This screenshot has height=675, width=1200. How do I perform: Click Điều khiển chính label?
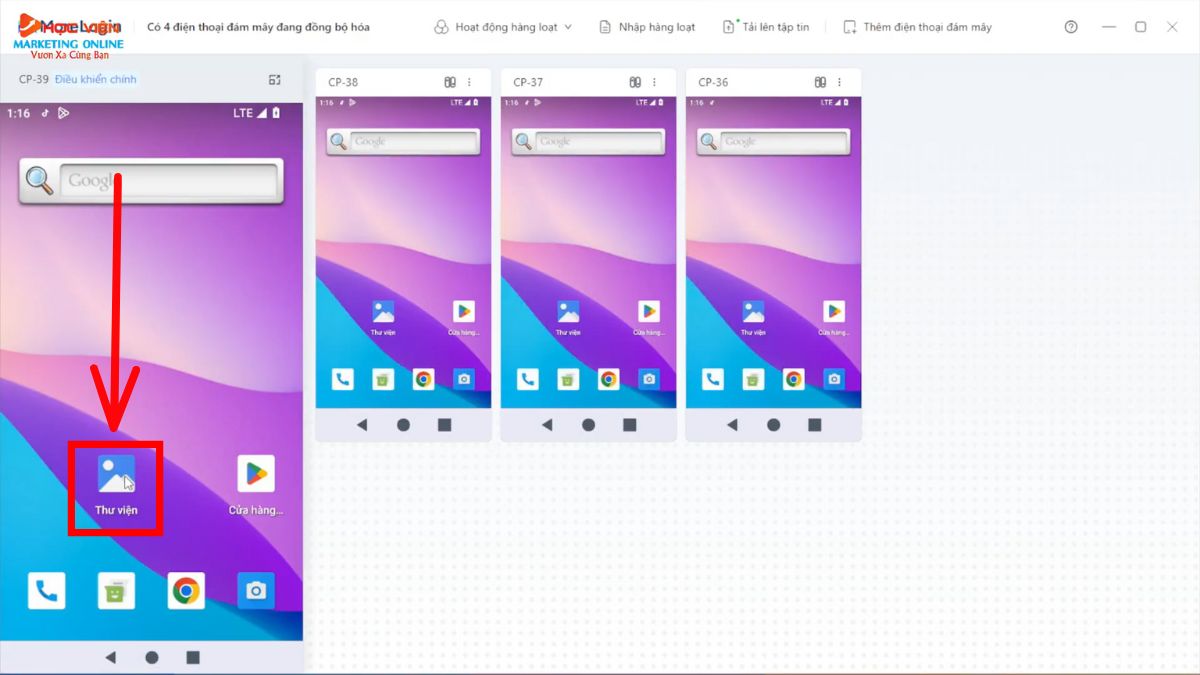96,79
